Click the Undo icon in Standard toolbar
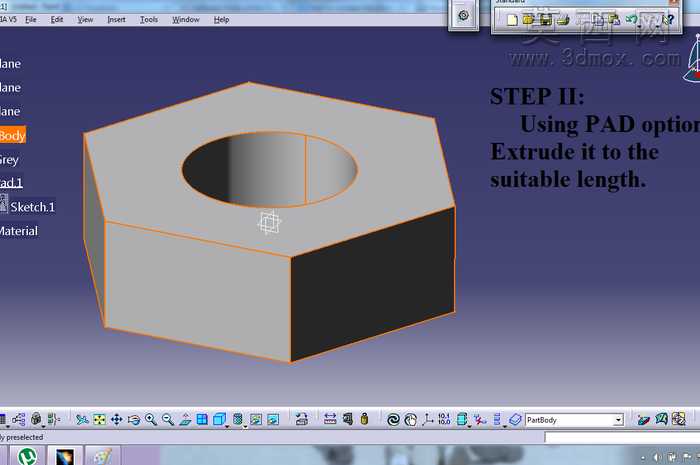700x465 pixels. tap(631, 20)
